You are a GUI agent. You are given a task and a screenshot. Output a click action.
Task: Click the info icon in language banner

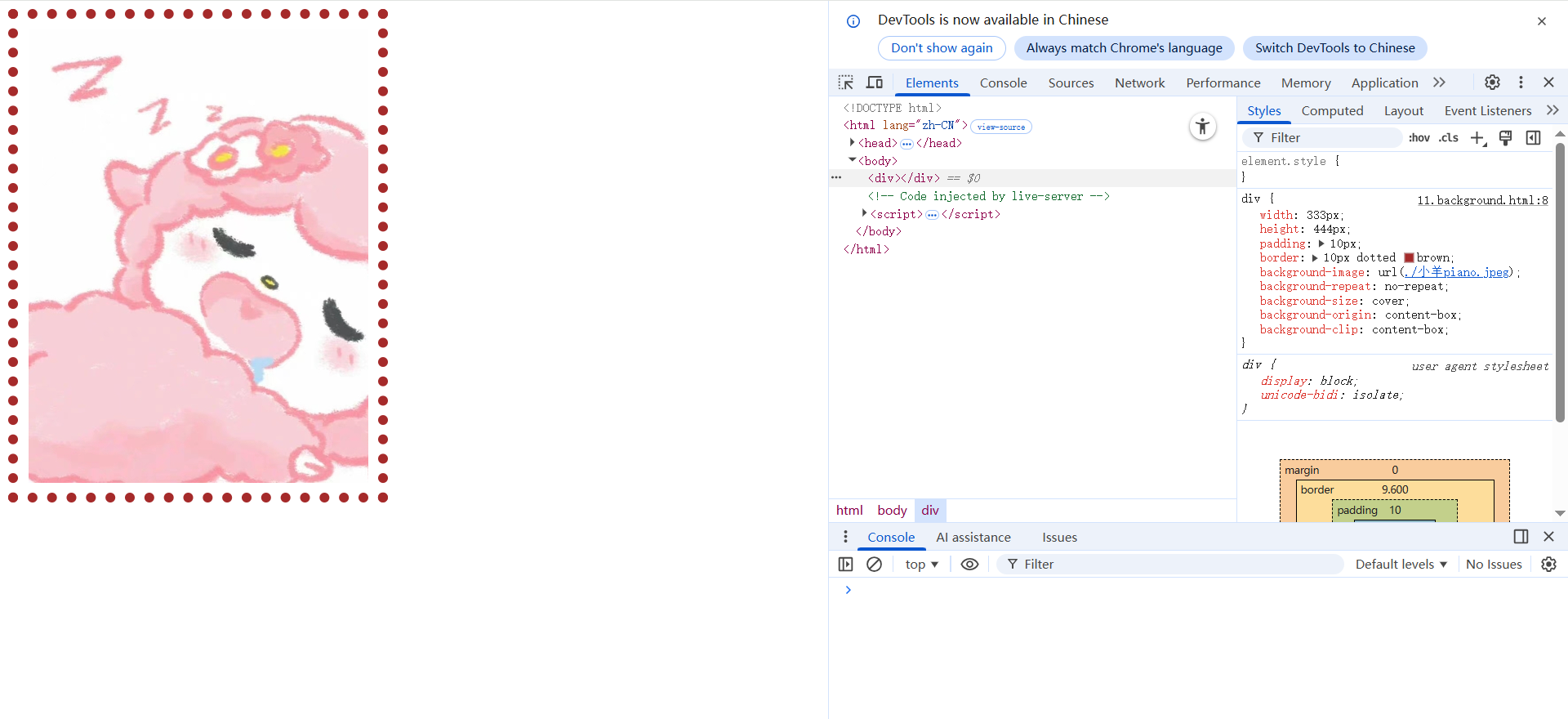tap(853, 21)
